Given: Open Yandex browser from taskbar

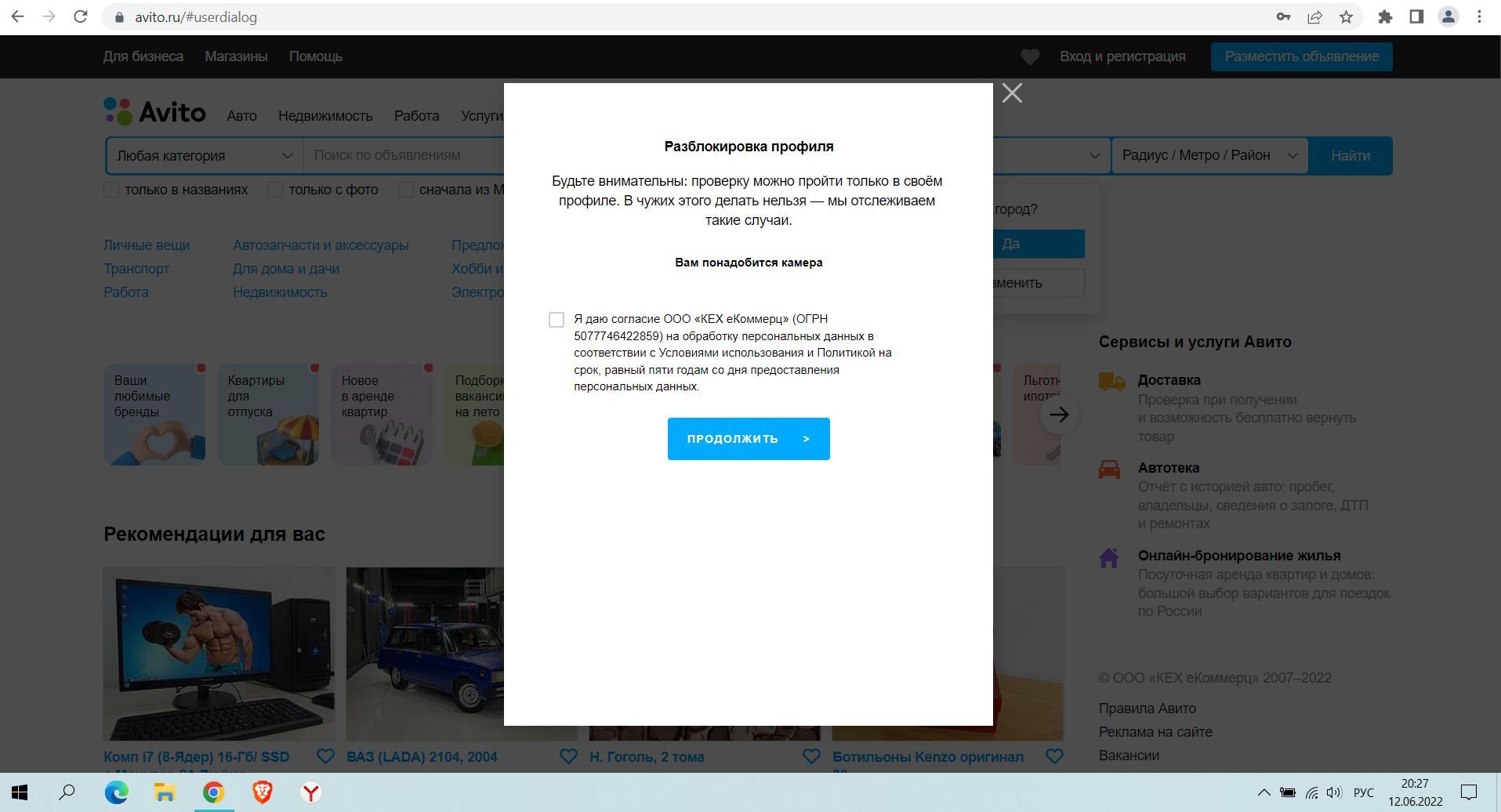Looking at the screenshot, I should (311, 792).
